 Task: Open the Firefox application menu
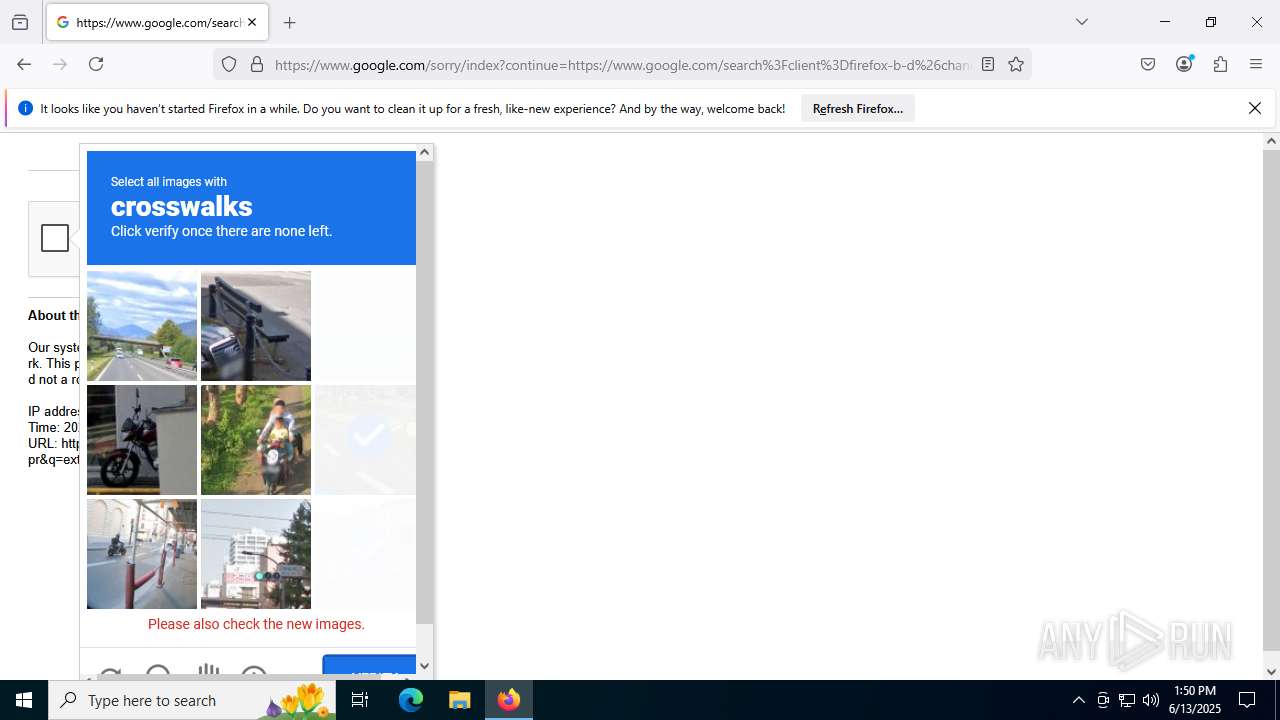pyautogui.click(x=1256, y=64)
